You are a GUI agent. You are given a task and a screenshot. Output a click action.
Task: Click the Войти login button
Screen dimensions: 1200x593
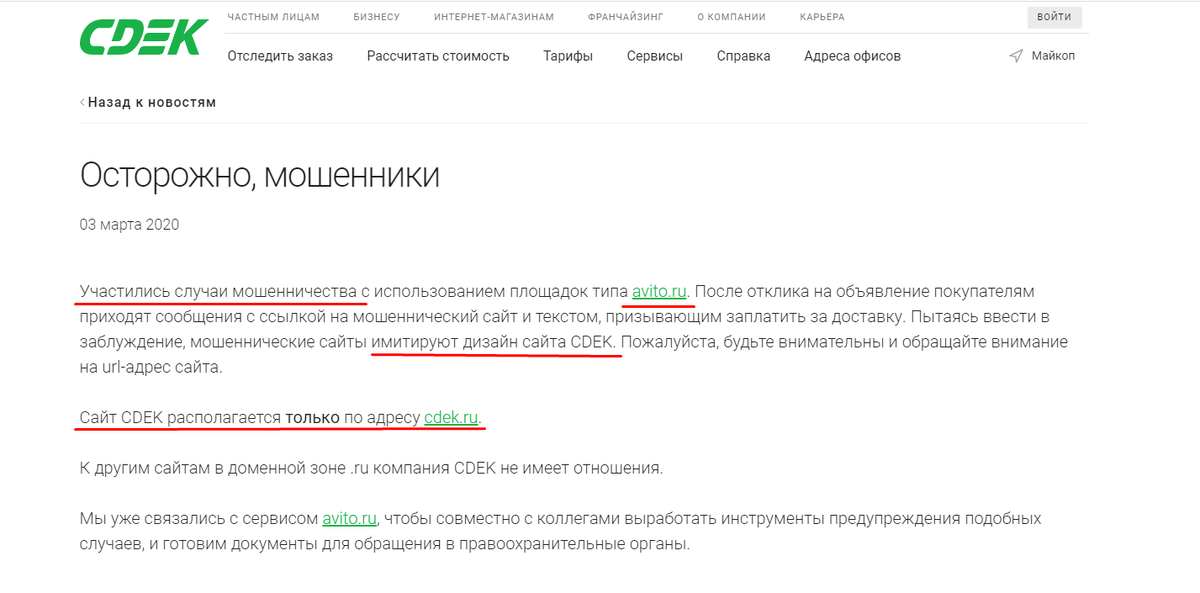tap(1054, 17)
